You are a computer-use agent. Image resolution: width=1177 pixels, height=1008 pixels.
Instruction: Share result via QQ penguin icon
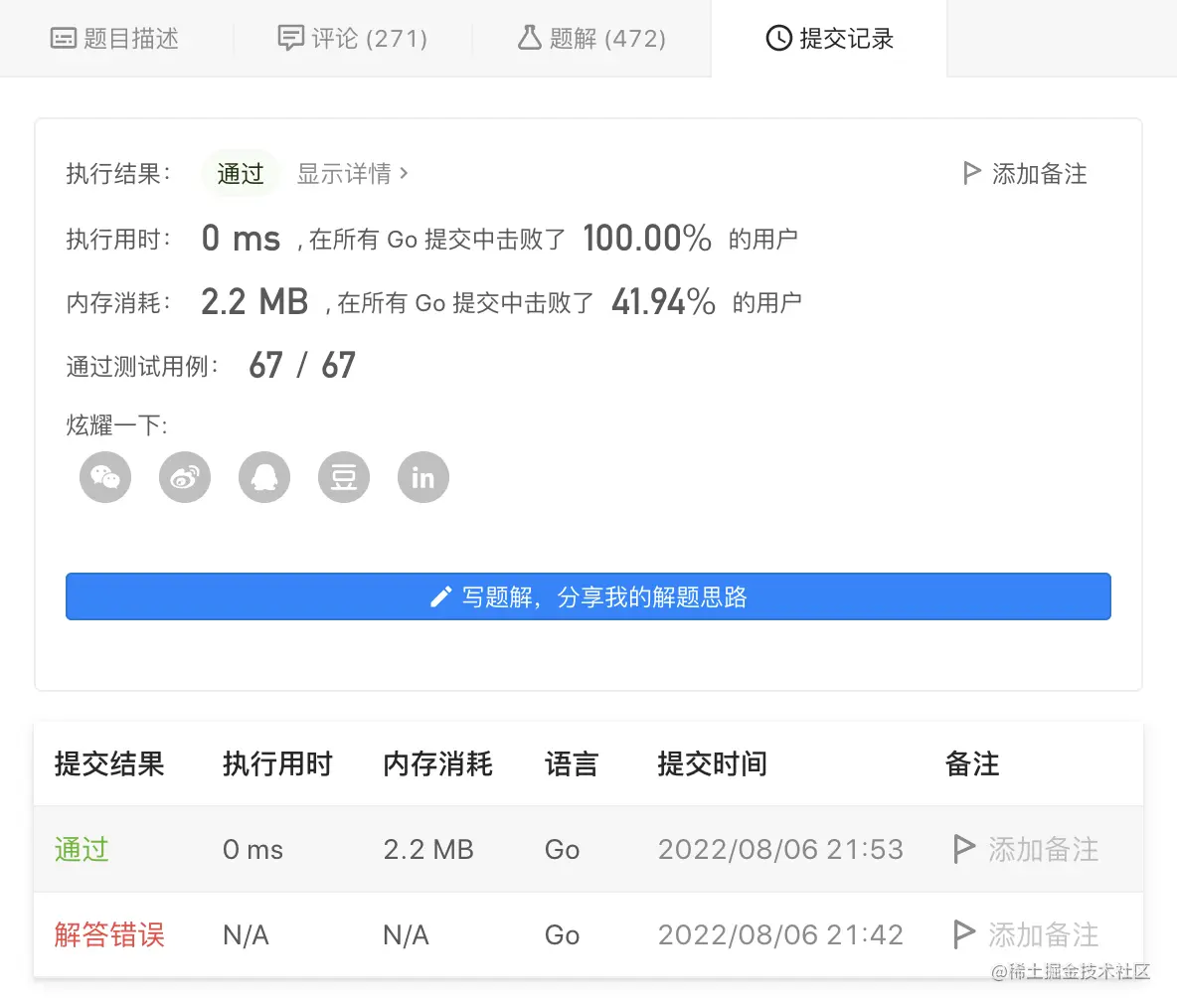coord(264,477)
